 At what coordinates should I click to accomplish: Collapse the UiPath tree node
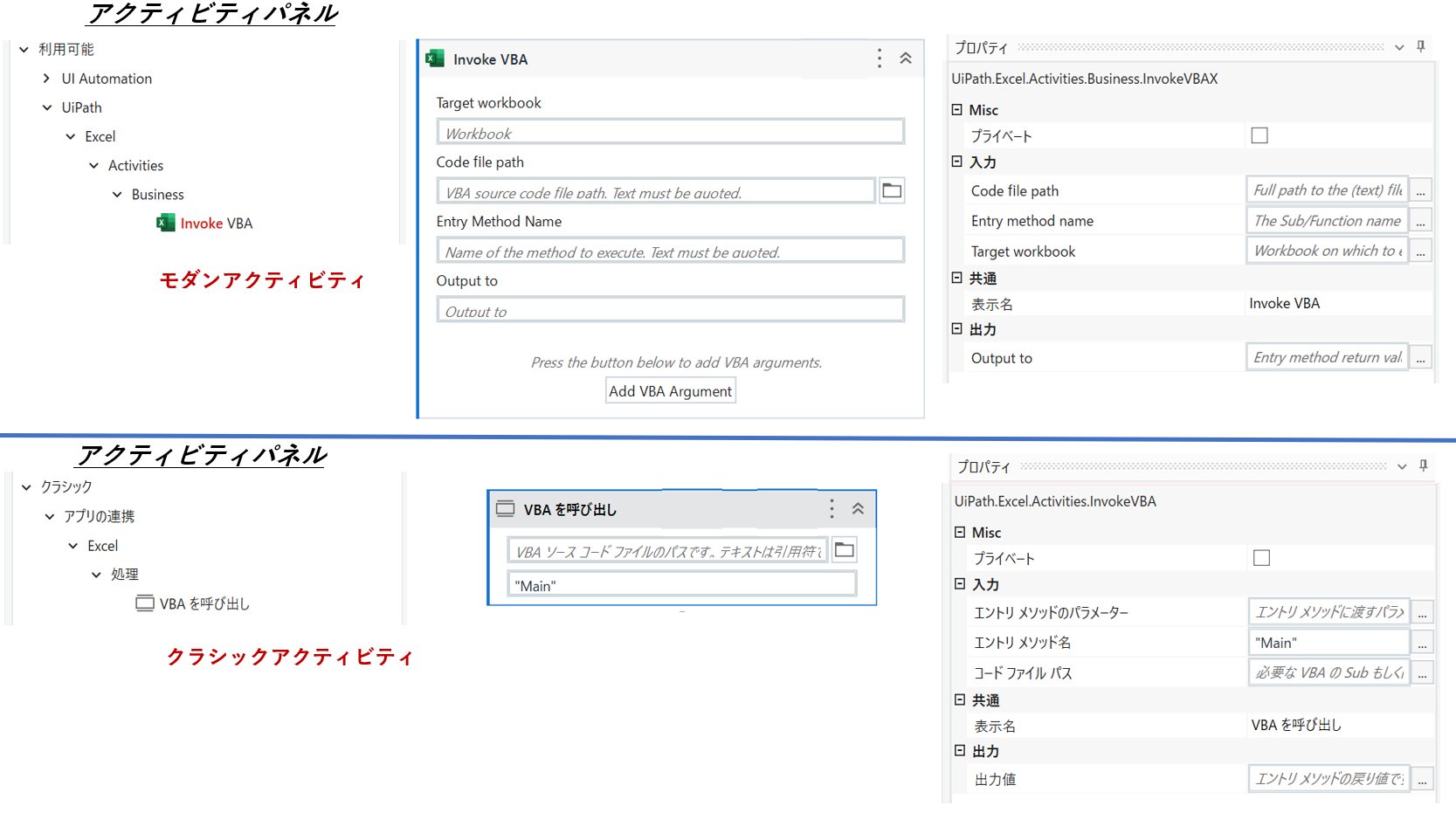click(47, 107)
